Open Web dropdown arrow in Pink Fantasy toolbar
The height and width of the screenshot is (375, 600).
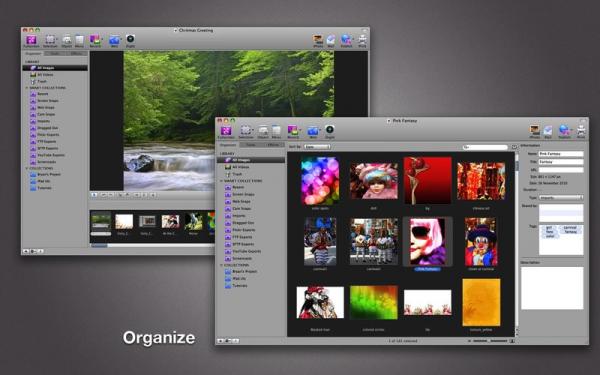pos(320,130)
